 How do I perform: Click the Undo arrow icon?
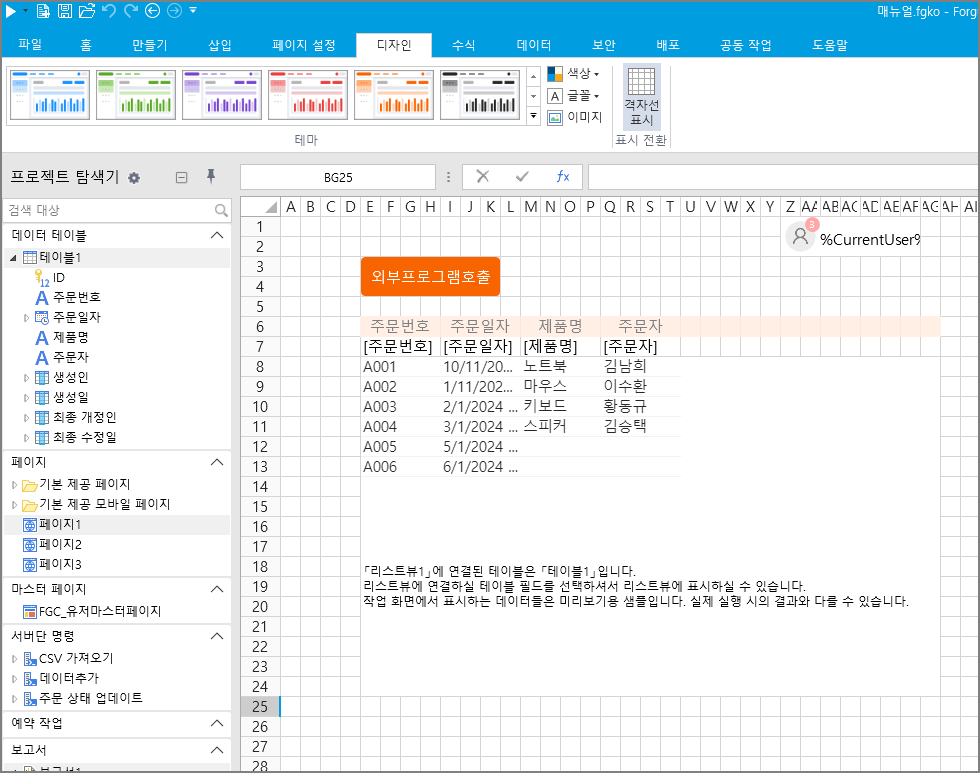tap(109, 11)
